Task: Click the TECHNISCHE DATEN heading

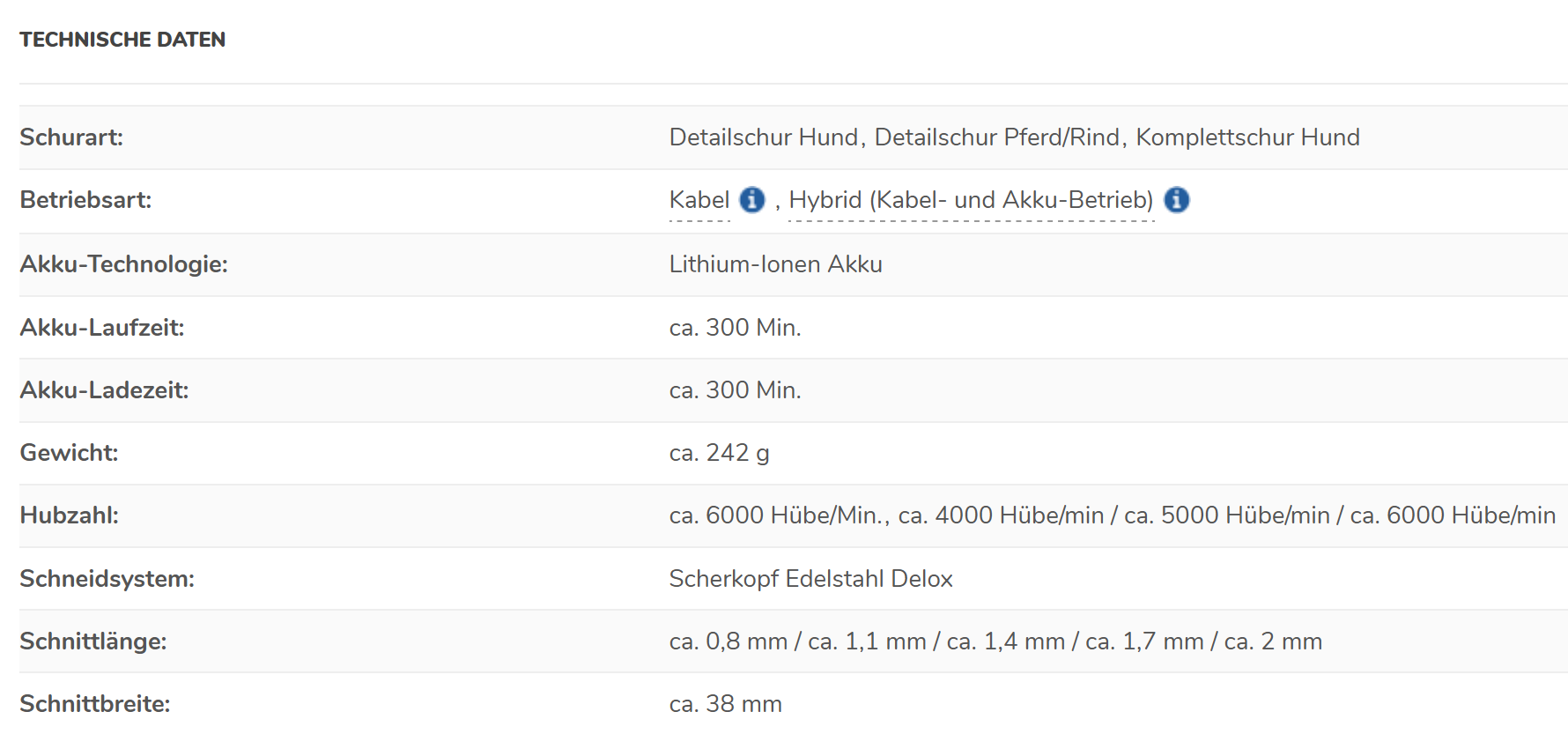Action: pos(122,40)
